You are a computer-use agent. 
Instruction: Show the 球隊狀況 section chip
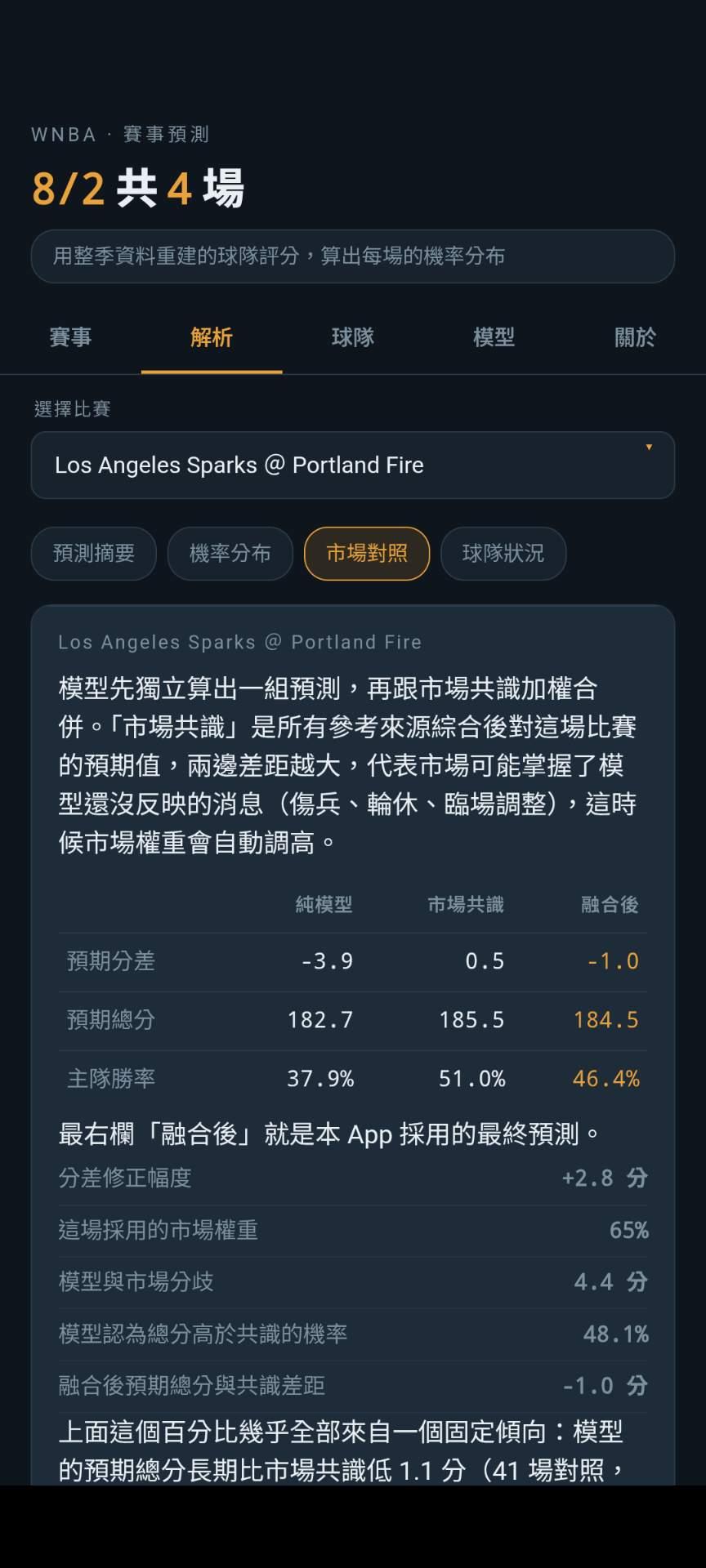coord(503,554)
